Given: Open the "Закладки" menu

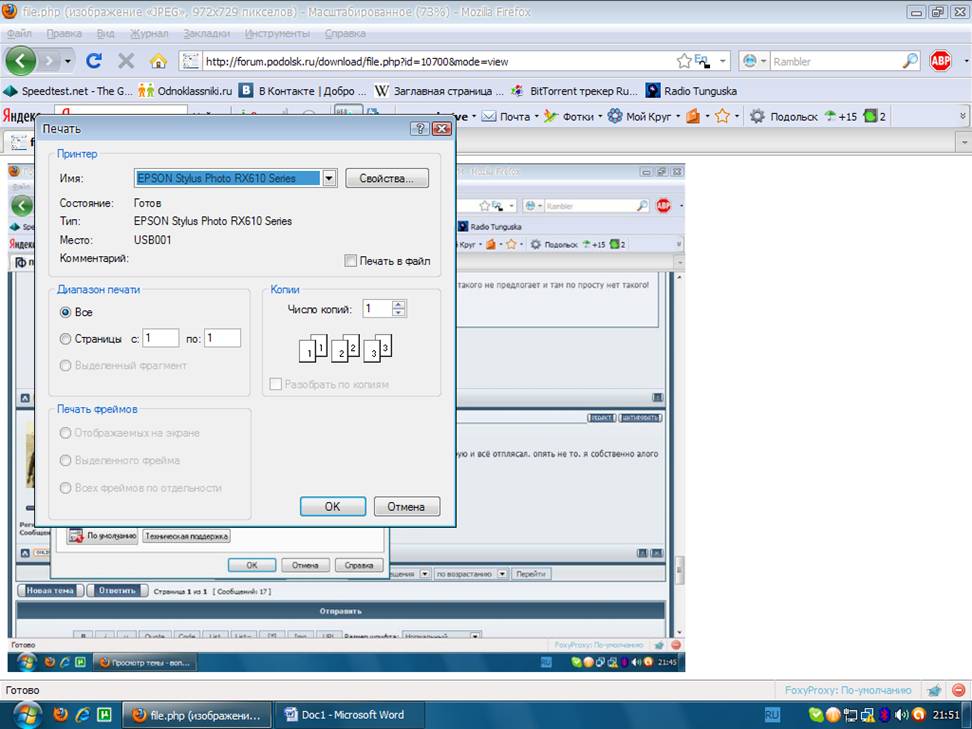Looking at the screenshot, I should click(x=206, y=33).
